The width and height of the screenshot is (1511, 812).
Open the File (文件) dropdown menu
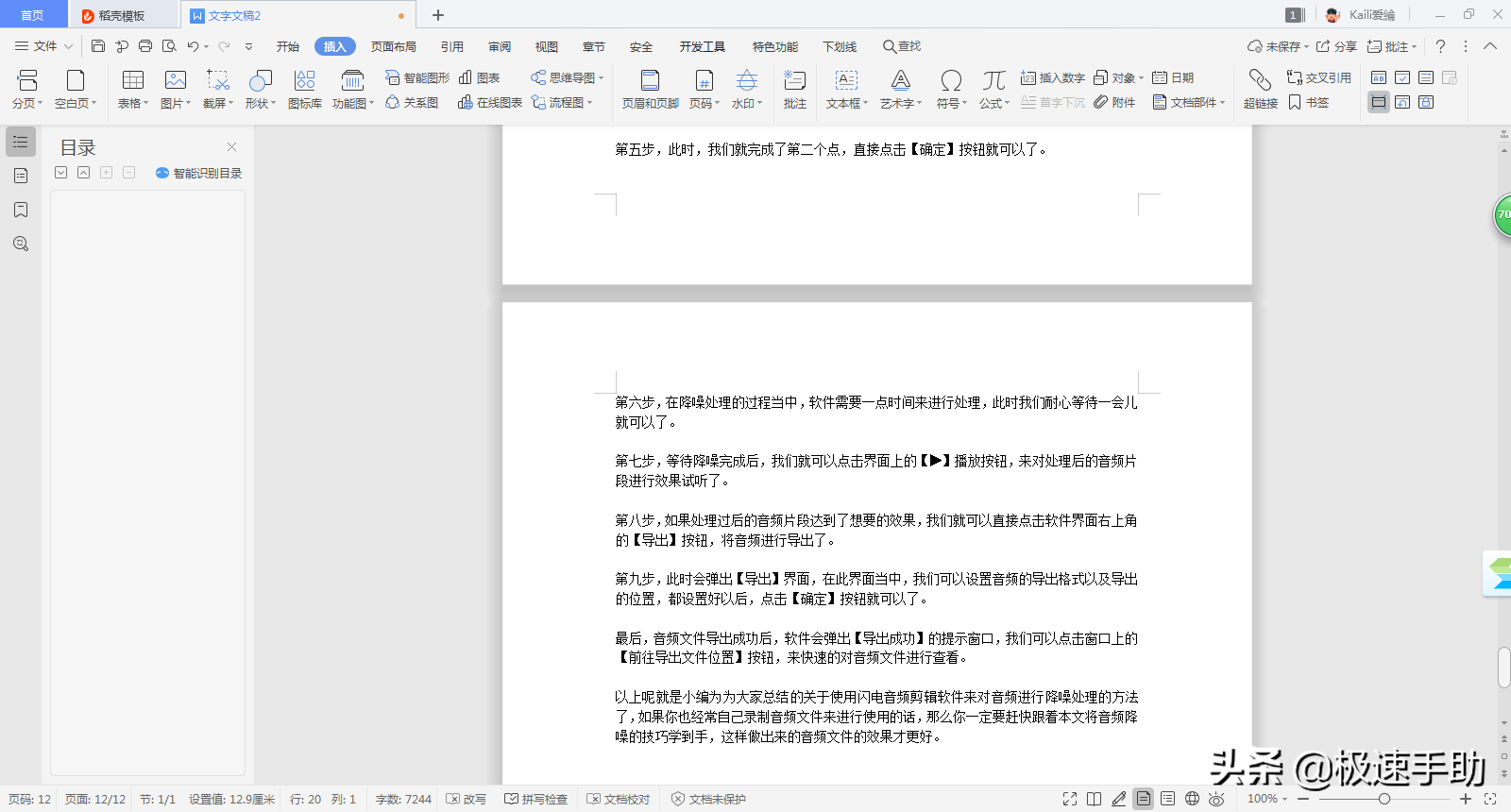(44, 46)
